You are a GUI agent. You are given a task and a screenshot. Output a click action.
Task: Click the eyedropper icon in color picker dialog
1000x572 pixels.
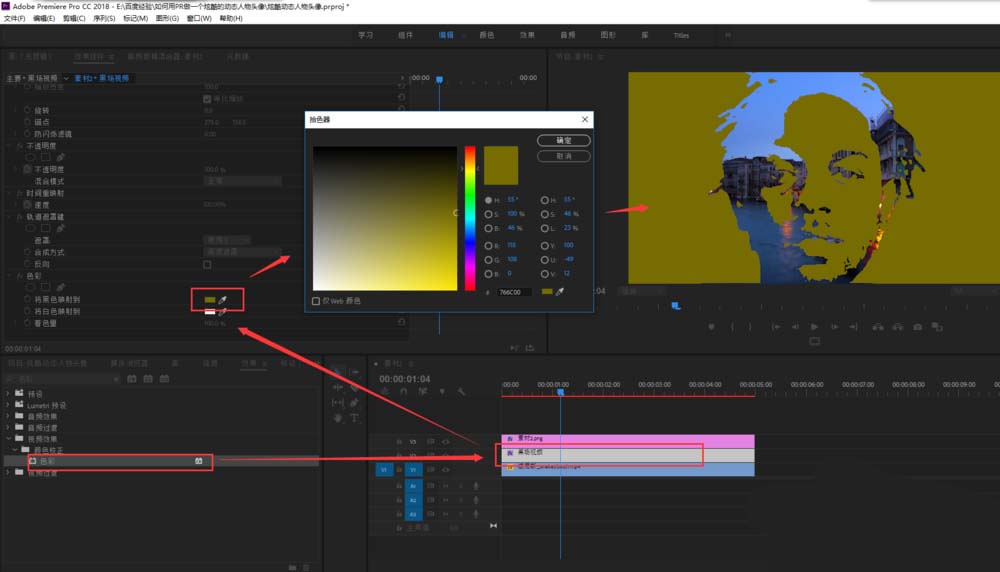[x=560, y=292]
